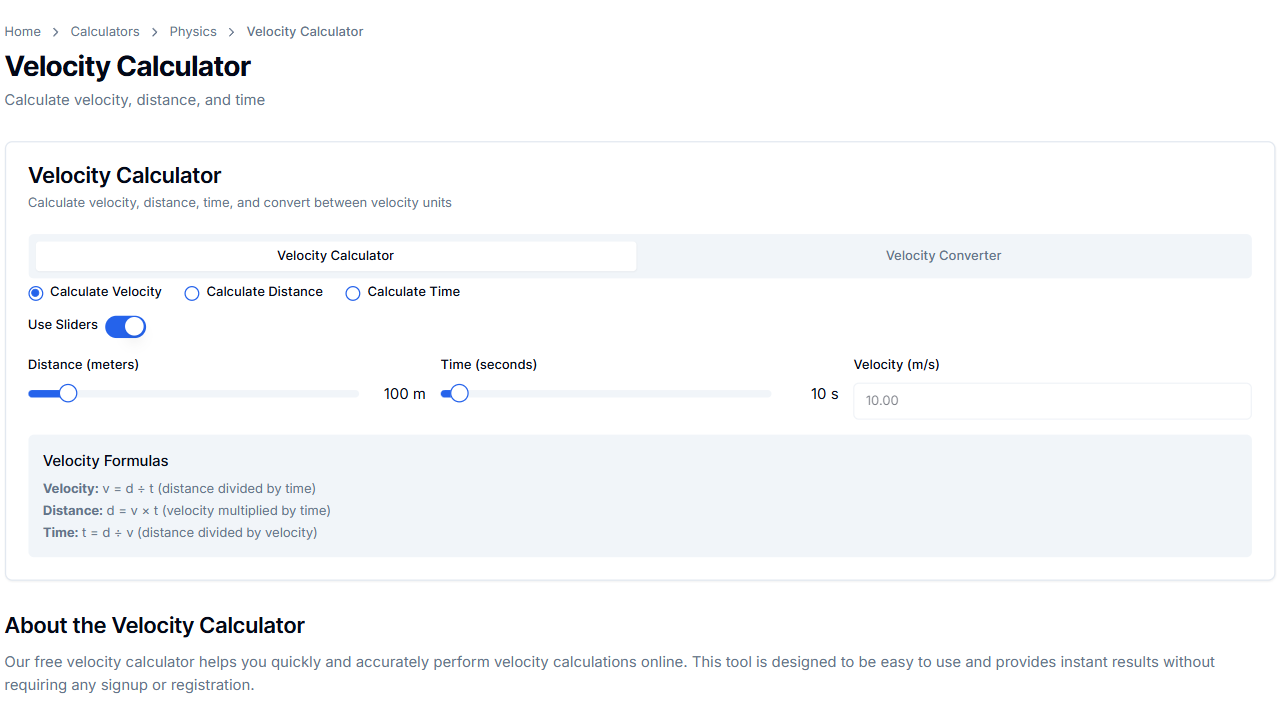Viewport: 1280px width, 720px height.
Task: Open the Calculators breadcrumb link
Action: pos(105,32)
